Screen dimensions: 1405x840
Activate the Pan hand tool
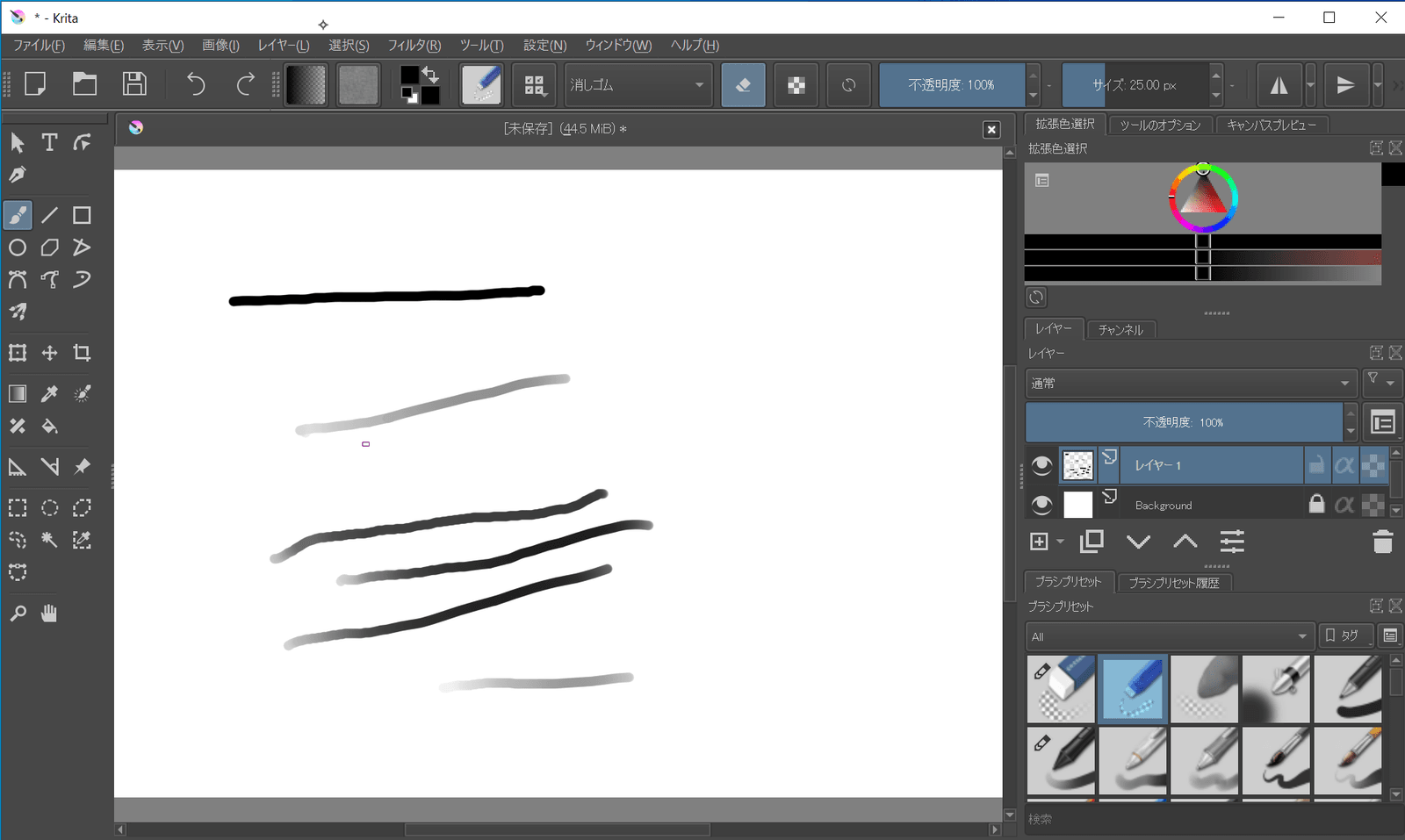pyautogui.click(x=49, y=614)
